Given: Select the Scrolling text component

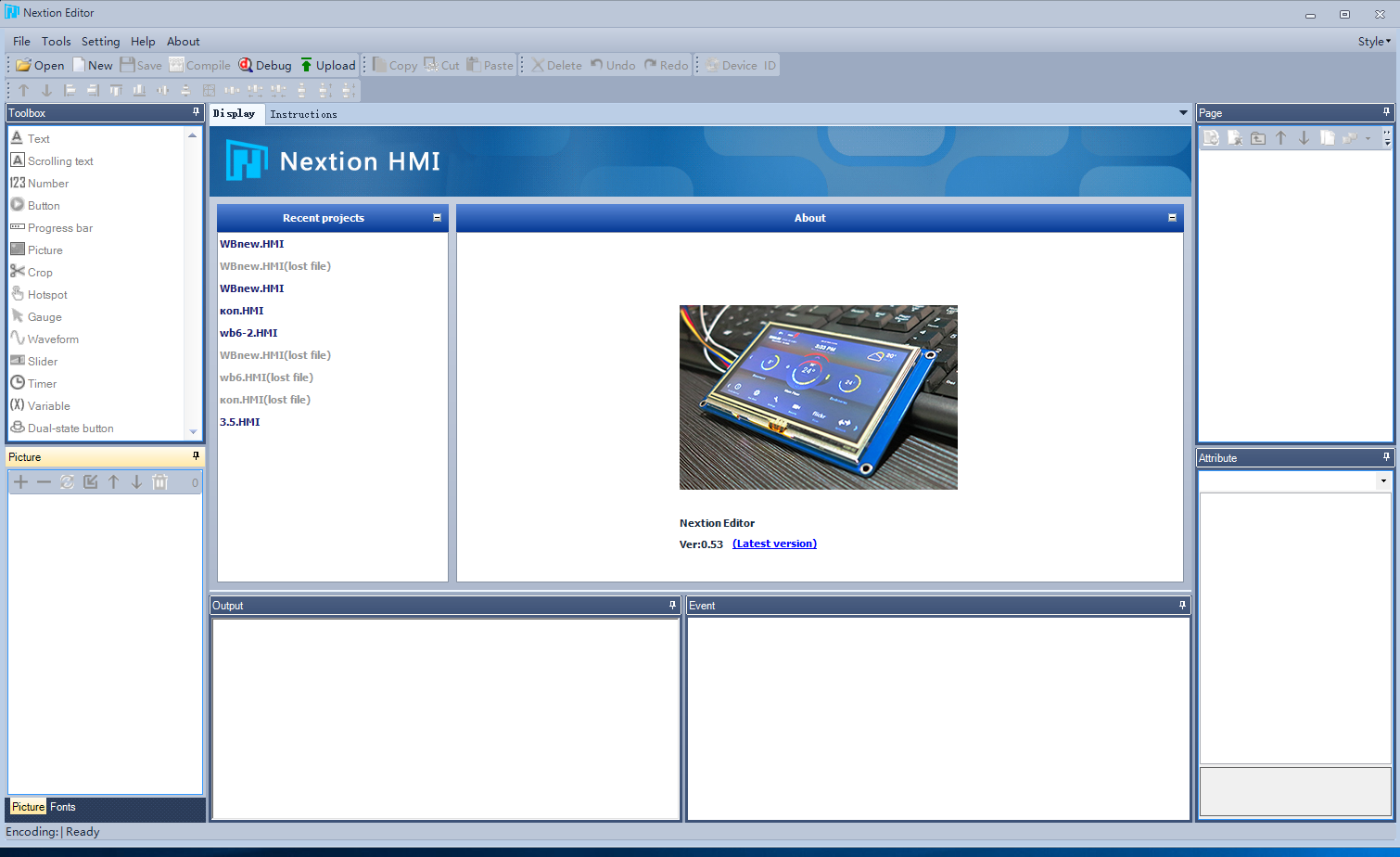Looking at the screenshot, I should click(x=52, y=160).
